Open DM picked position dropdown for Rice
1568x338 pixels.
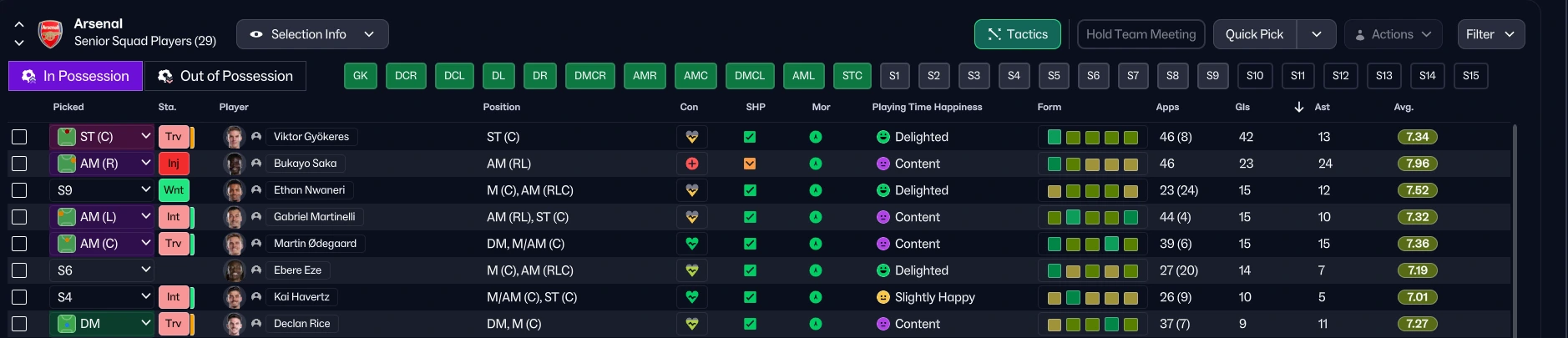[101, 324]
